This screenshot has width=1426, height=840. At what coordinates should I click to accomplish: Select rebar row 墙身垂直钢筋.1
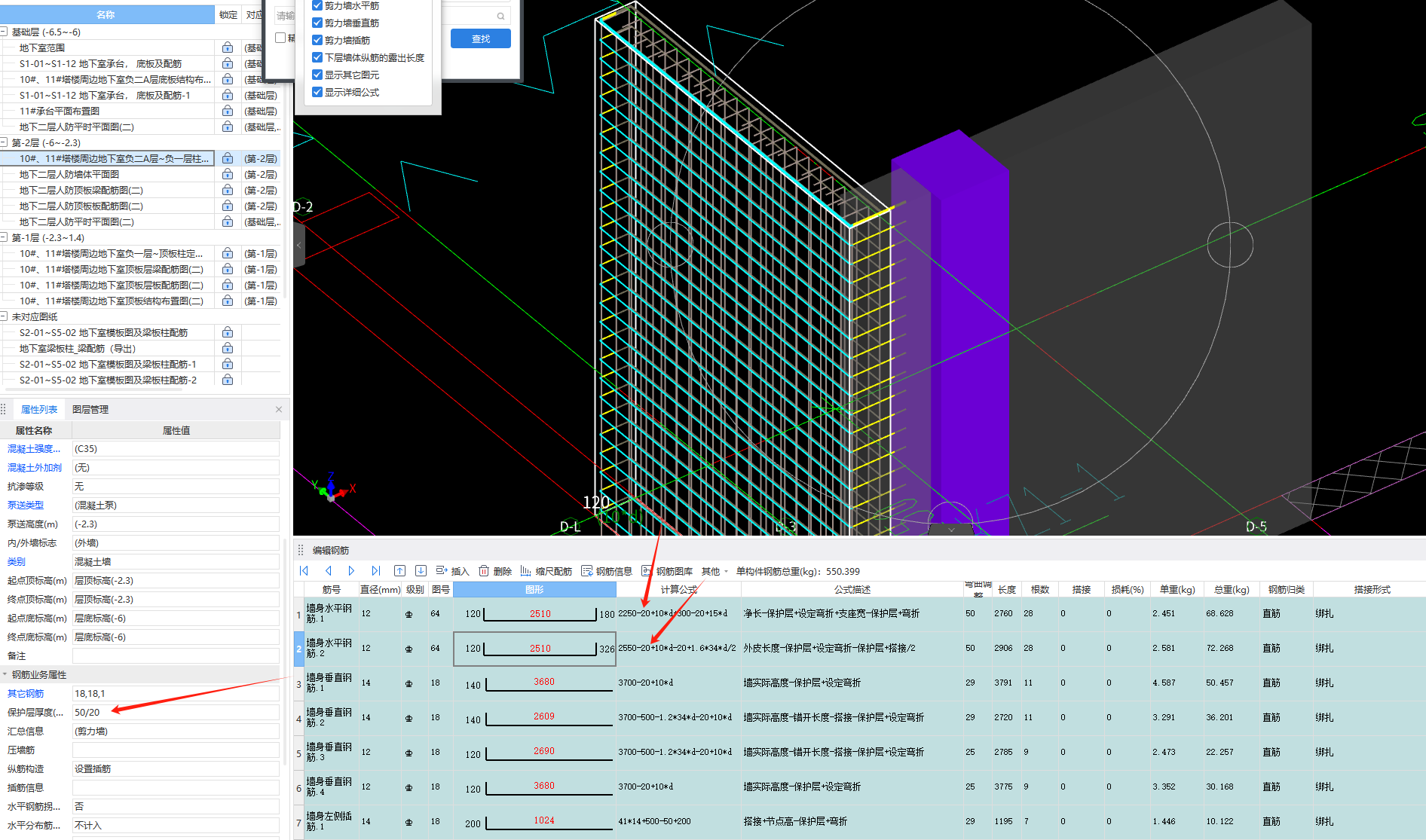click(x=329, y=683)
